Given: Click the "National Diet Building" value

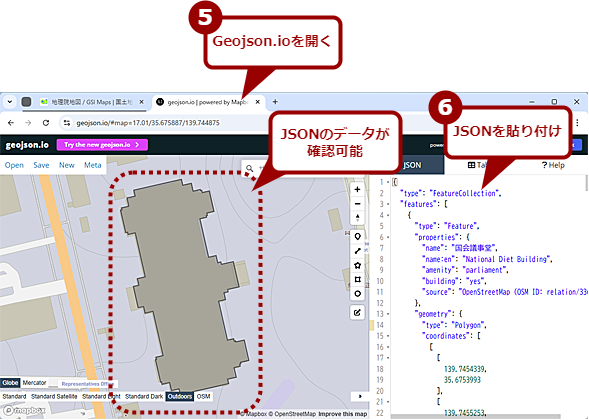Looking at the screenshot, I should tap(506, 259).
